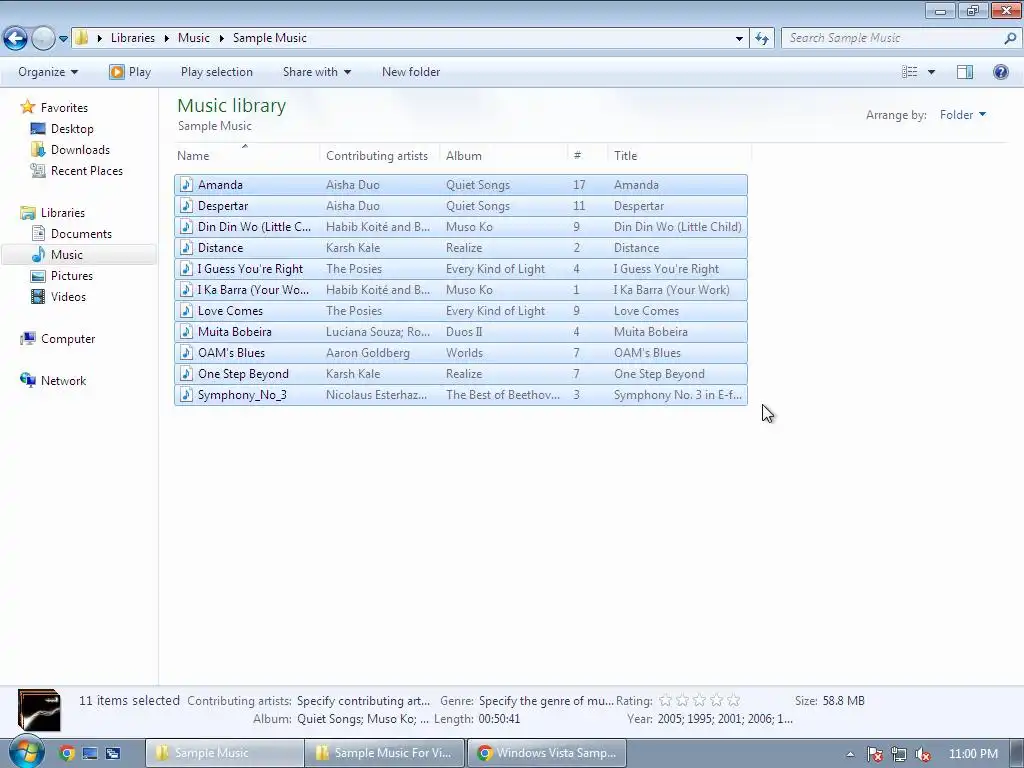The width and height of the screenshot is (1024, 768).
Task: Refresh the Sample Music folder view
Action: pyautogui.click(x=761, y=39)
